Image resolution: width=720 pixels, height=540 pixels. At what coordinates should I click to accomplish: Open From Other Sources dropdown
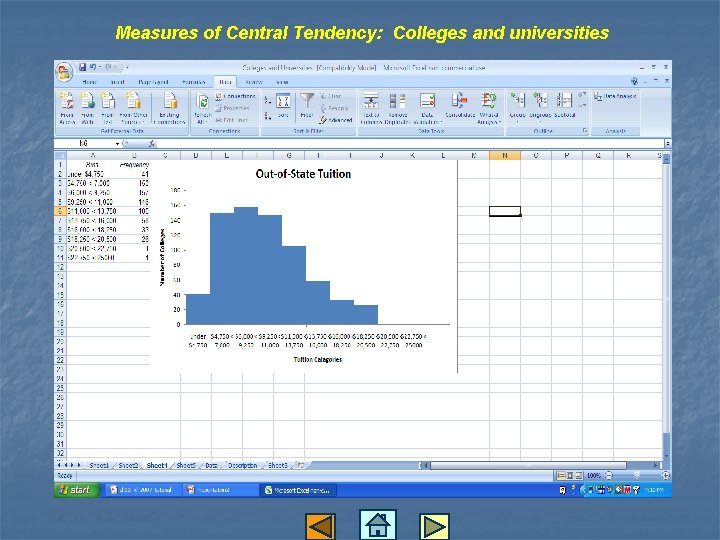point(133,108)
